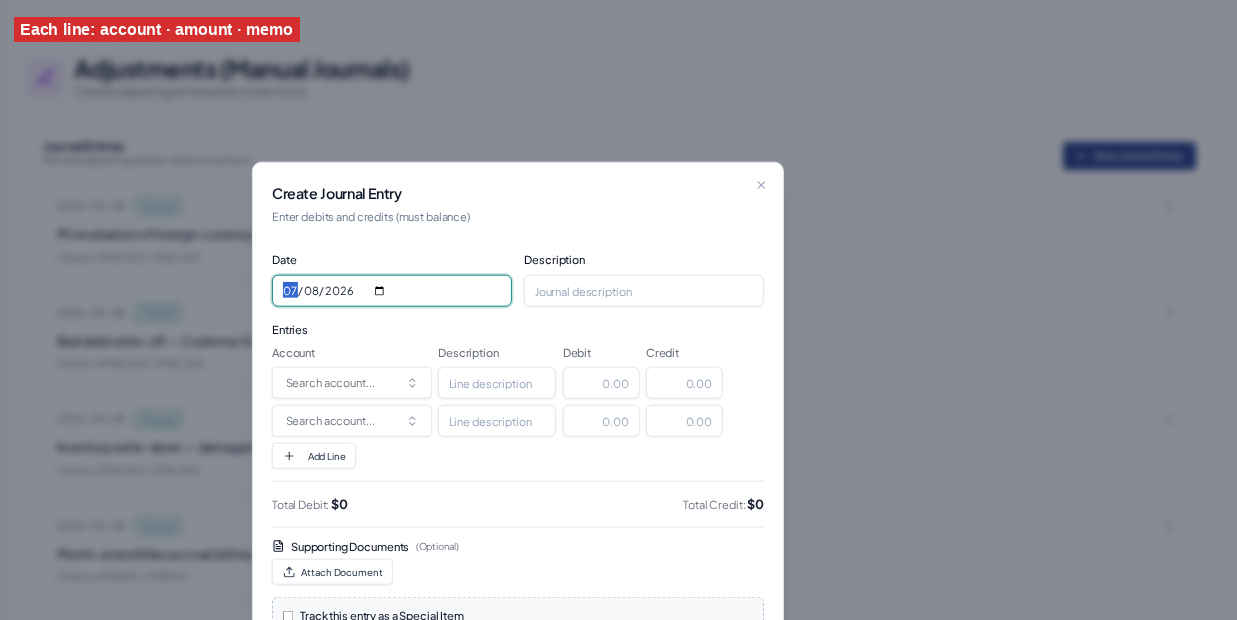The height and width of the screenshot is (620, 1237).
Task: Click the Total Debit $0 text
Action: click(310, 504)
